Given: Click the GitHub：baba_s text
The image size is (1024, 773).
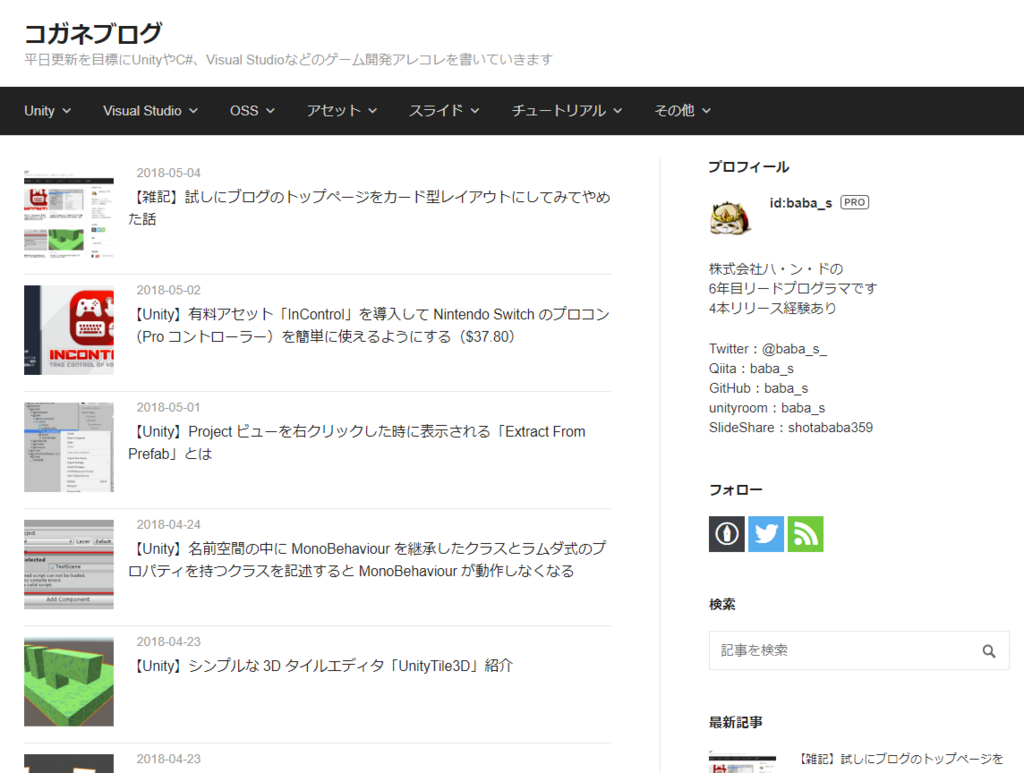Looking at the screenshot, I should [x=759, y=388].
